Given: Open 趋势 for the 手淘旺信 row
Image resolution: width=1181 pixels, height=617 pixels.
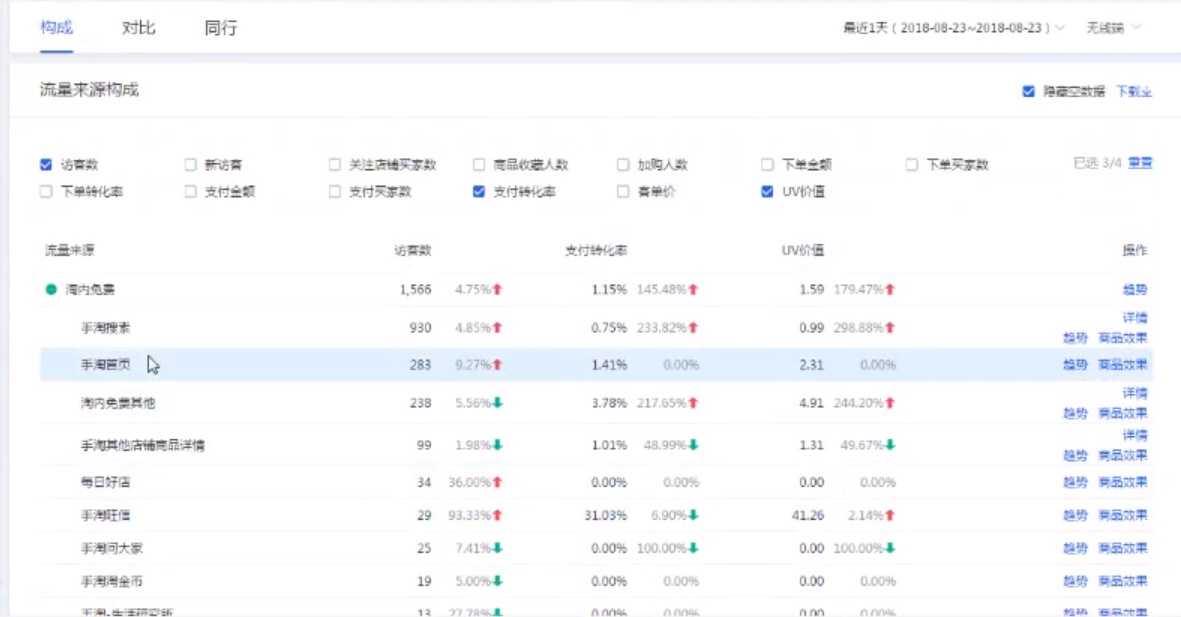Looking at the screenshot, I should [x=1076, y=515].
